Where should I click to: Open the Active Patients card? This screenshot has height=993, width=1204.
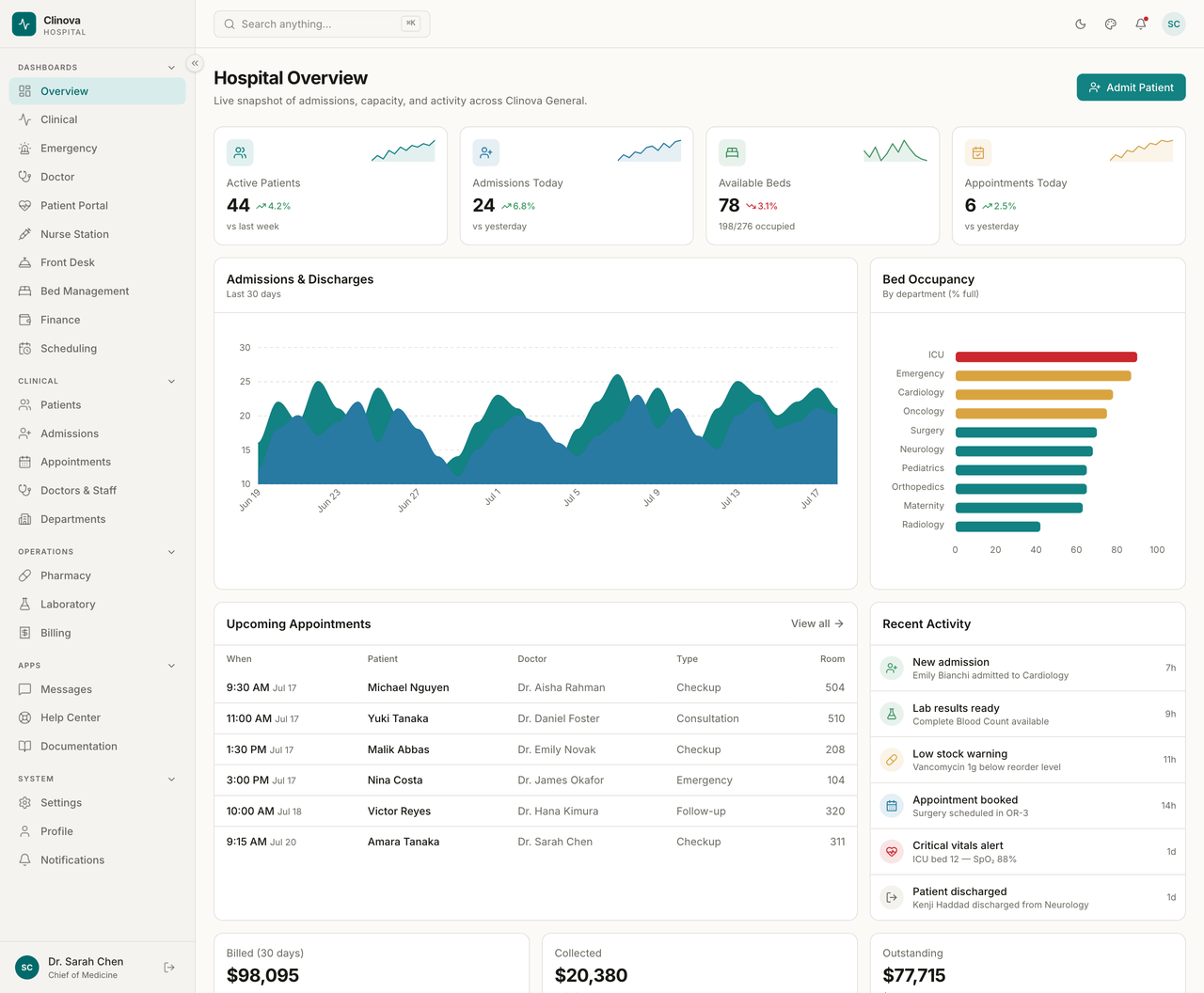coord(330,186)
